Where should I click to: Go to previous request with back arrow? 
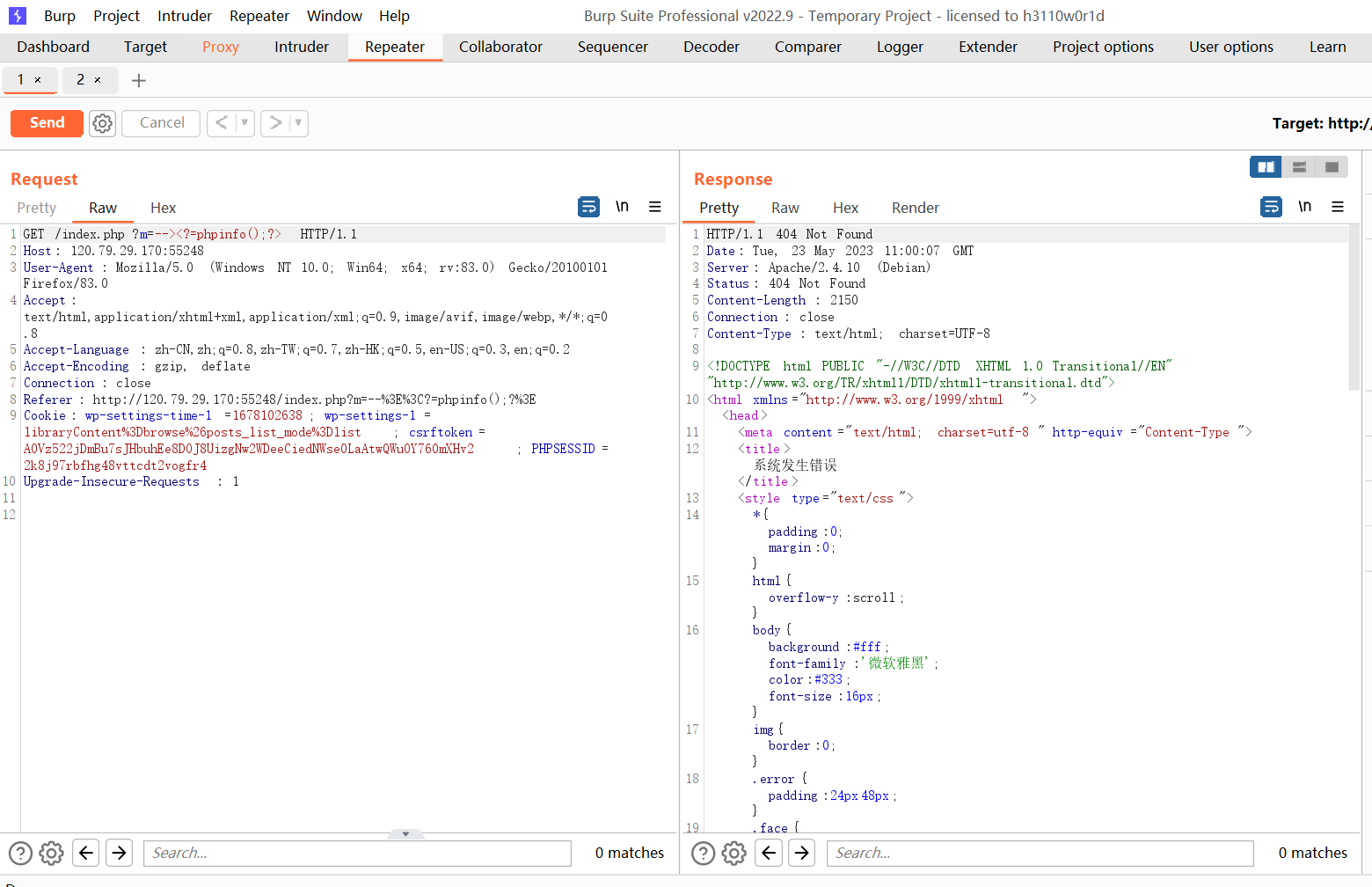222,123
